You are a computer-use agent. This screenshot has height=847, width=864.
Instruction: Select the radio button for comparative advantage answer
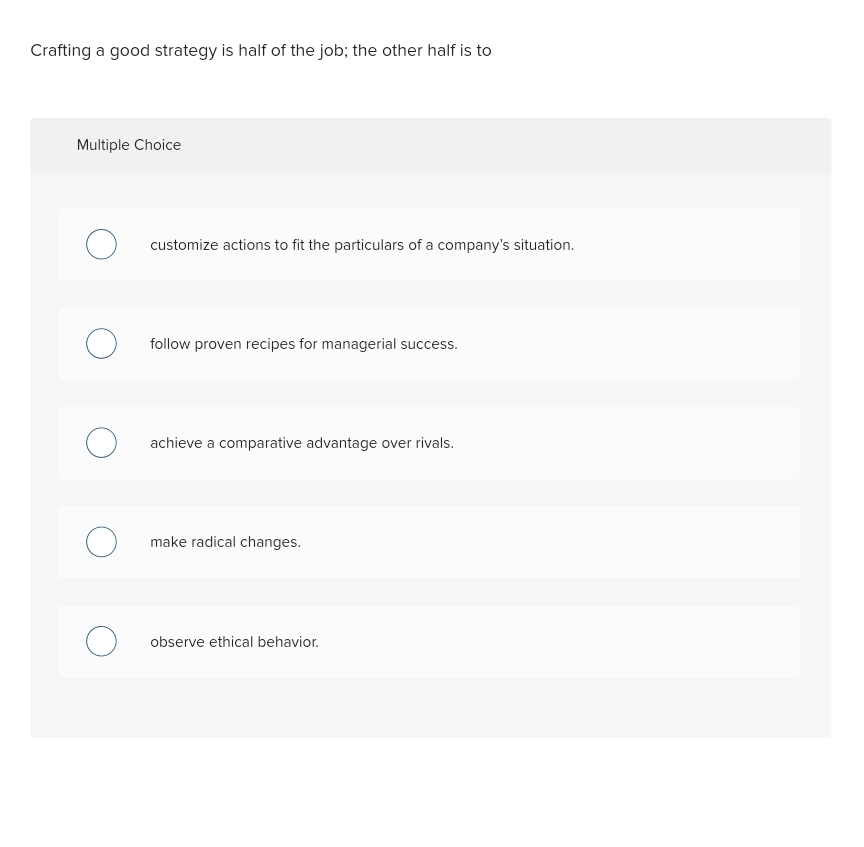tap(101, 442)
